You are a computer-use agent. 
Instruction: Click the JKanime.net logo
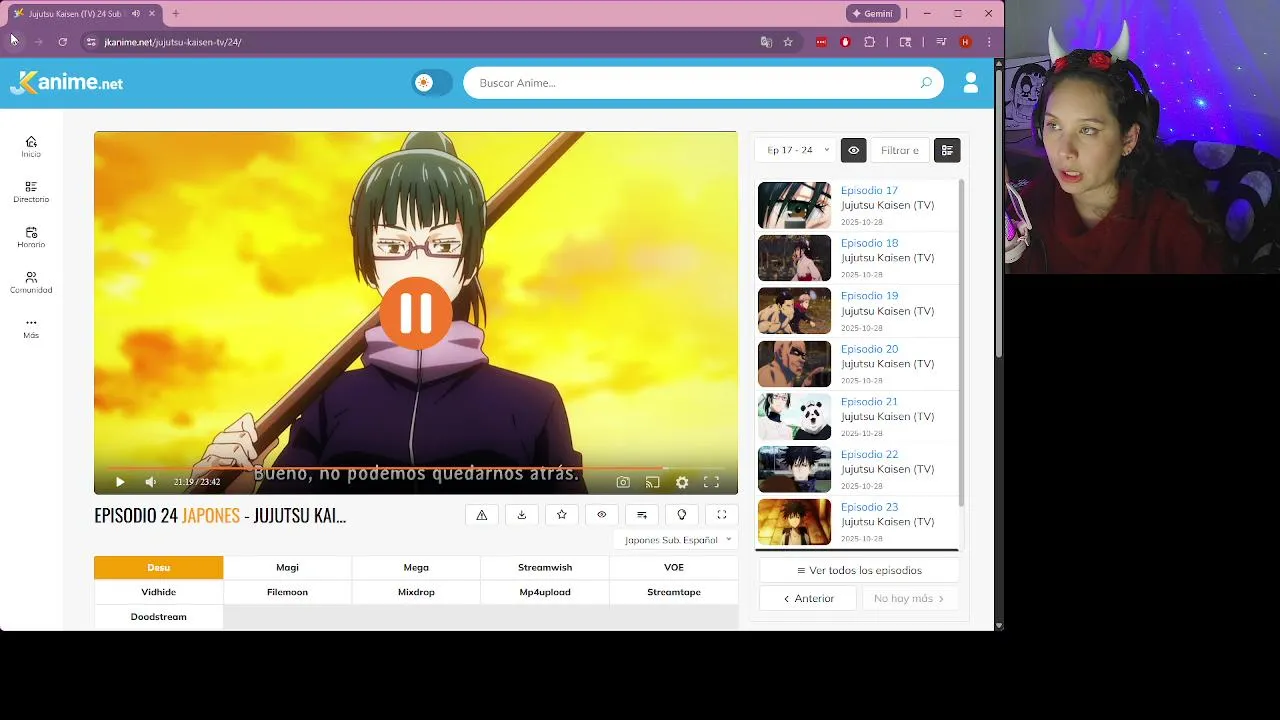(x=67, y=83)
